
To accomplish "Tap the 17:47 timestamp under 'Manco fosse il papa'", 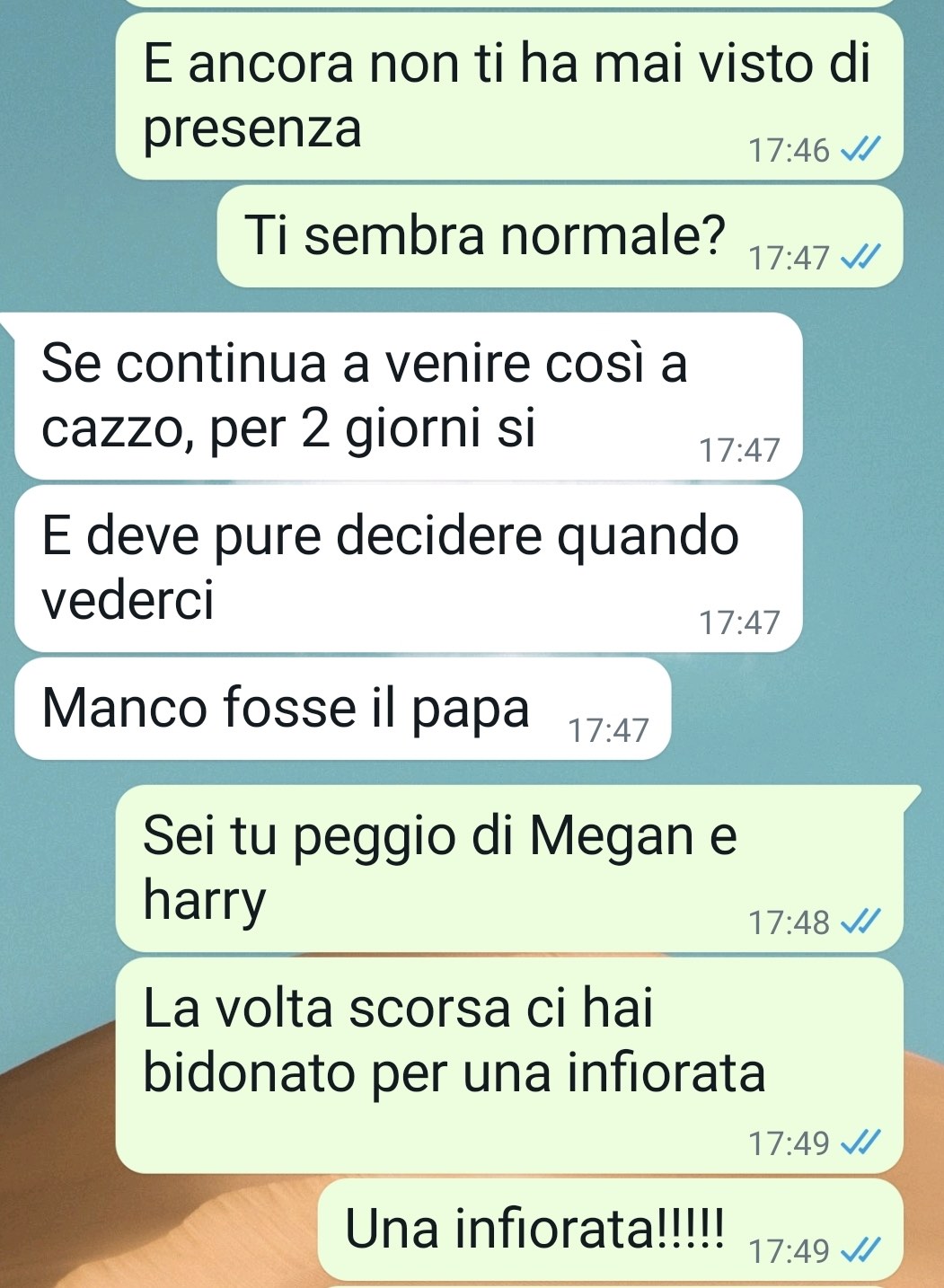I will pyautogui.click(x=608, y=730).
